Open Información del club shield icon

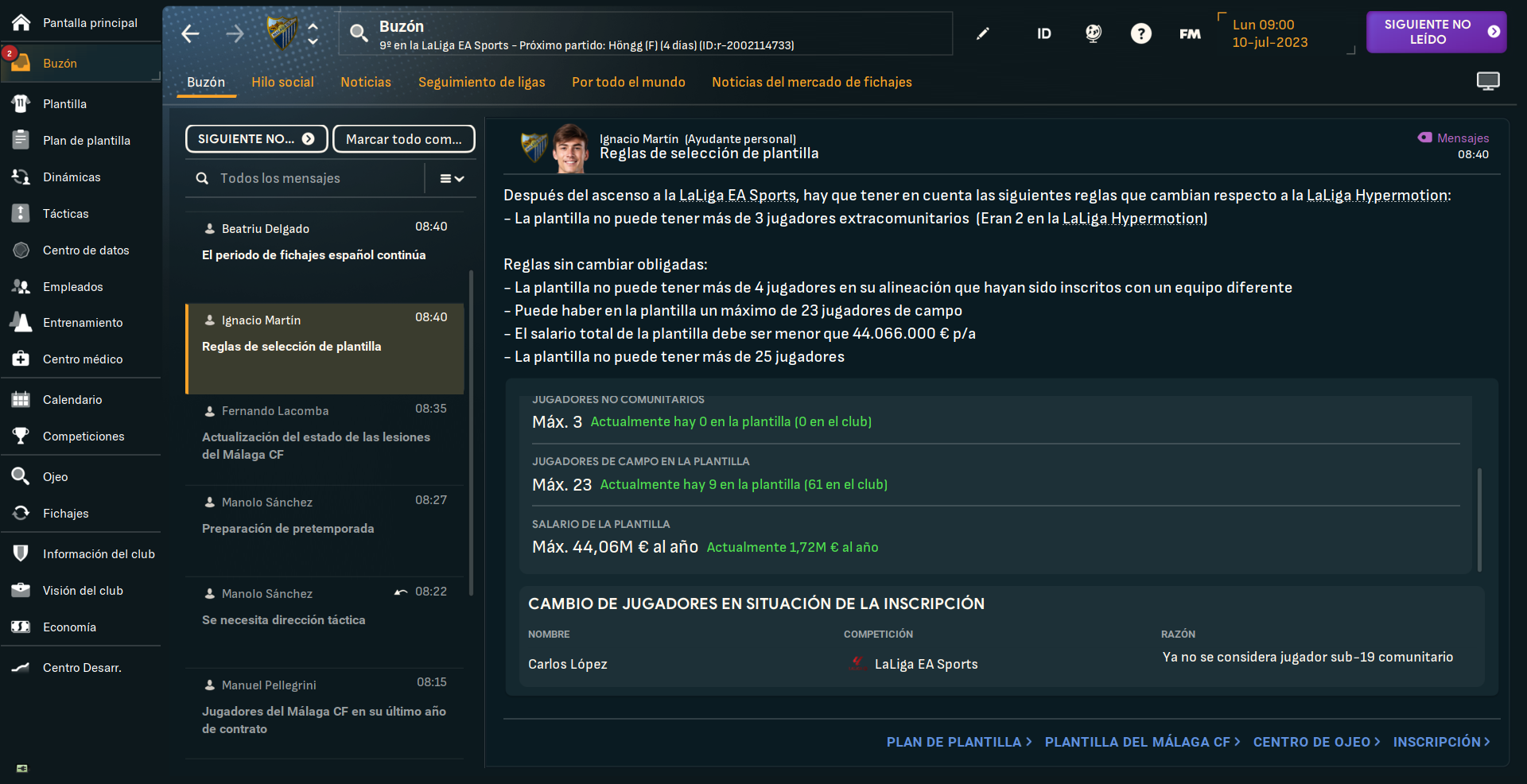[21, 553]
